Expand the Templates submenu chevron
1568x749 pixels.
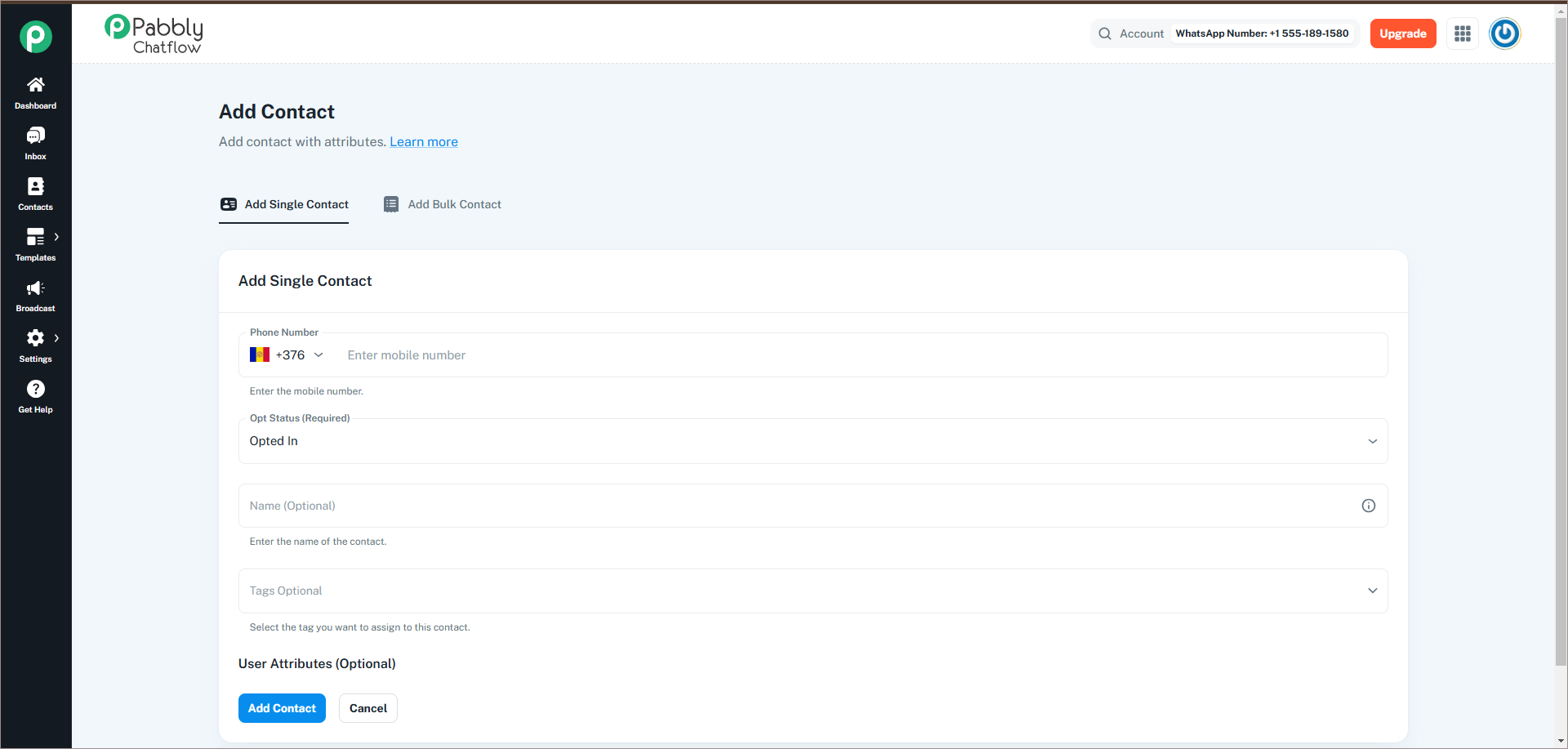(x=56, y=237)
